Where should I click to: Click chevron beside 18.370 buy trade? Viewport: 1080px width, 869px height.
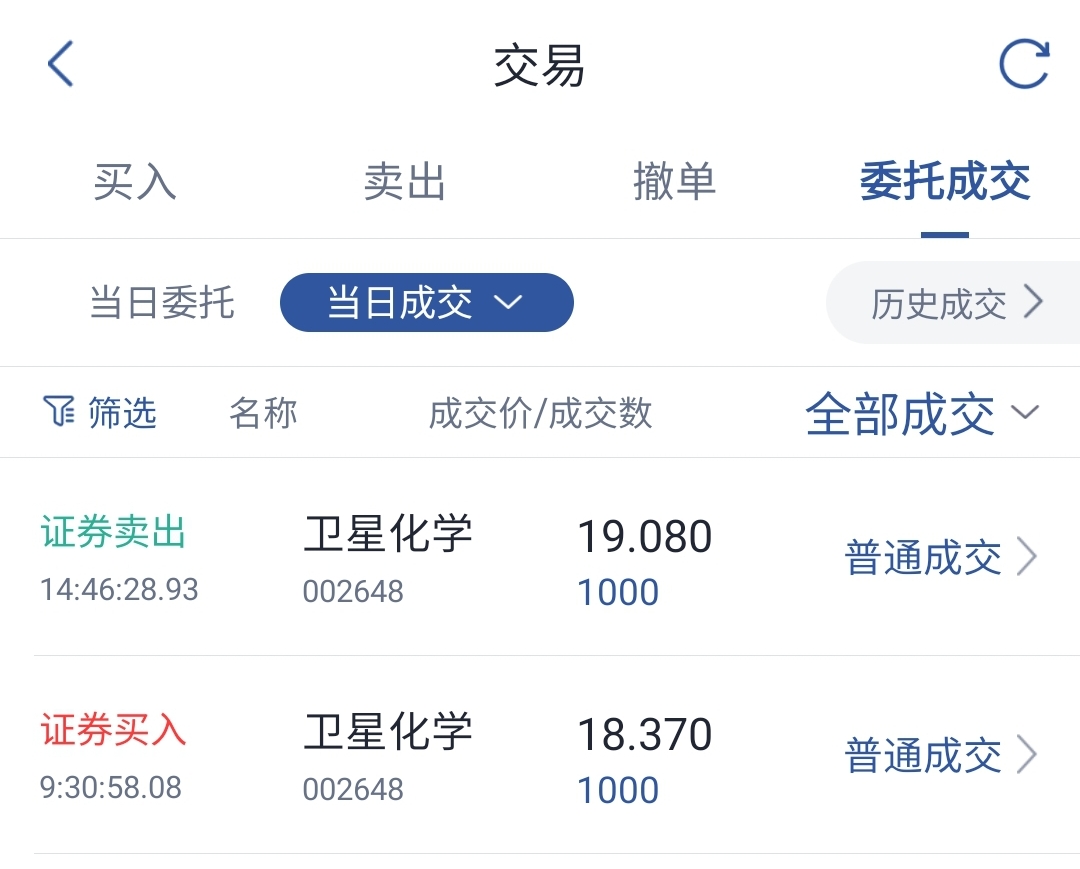click(1027, 755)
